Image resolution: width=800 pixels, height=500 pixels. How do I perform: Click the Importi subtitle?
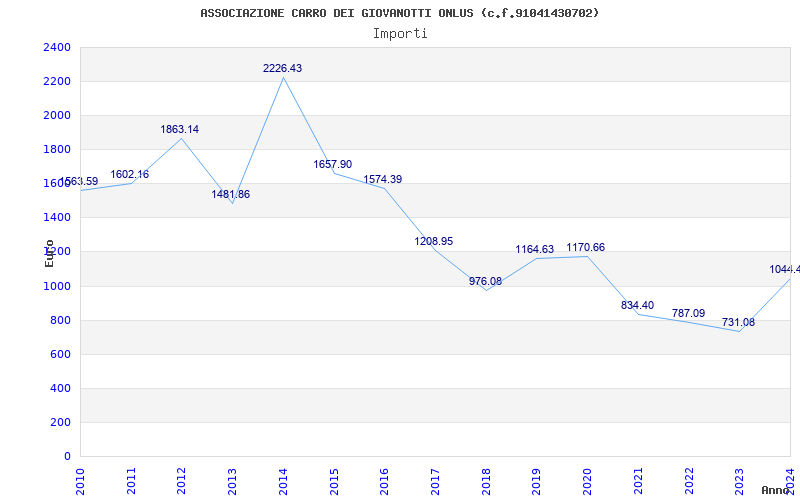point(400,34)
